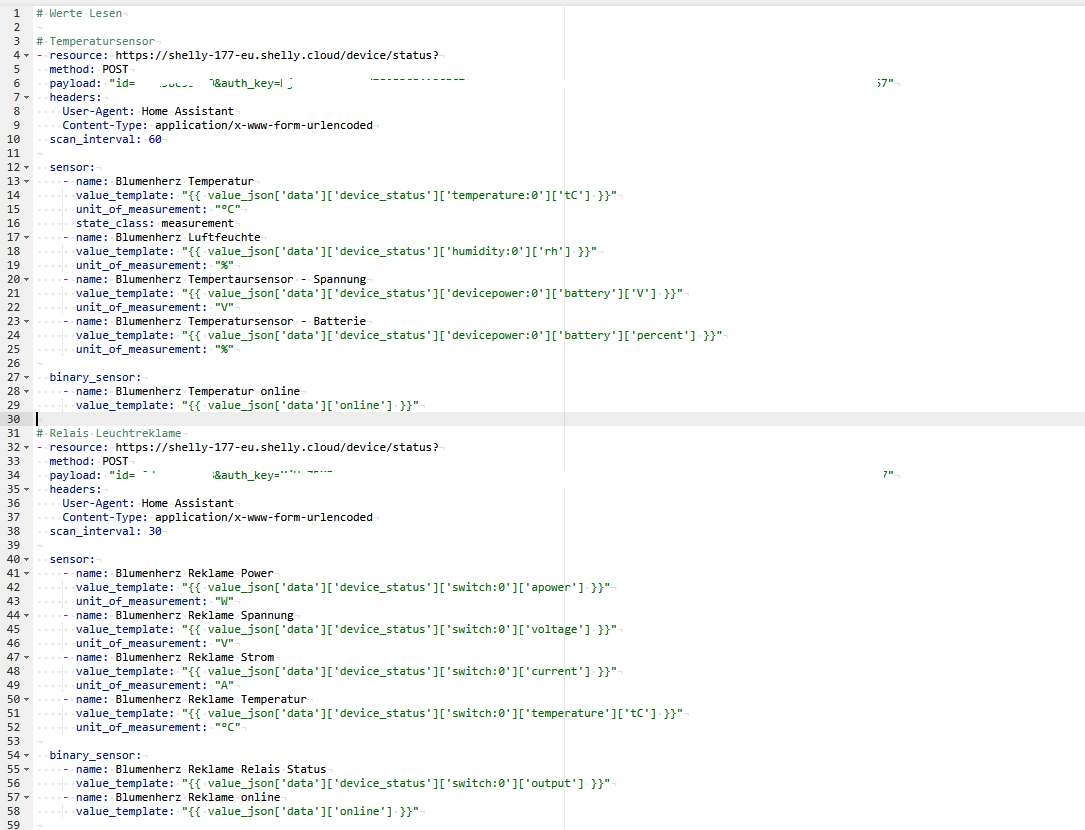Click line number 30 in the gutter
1085x830 pixels.
pyautogui.click(x=14, y=419)
